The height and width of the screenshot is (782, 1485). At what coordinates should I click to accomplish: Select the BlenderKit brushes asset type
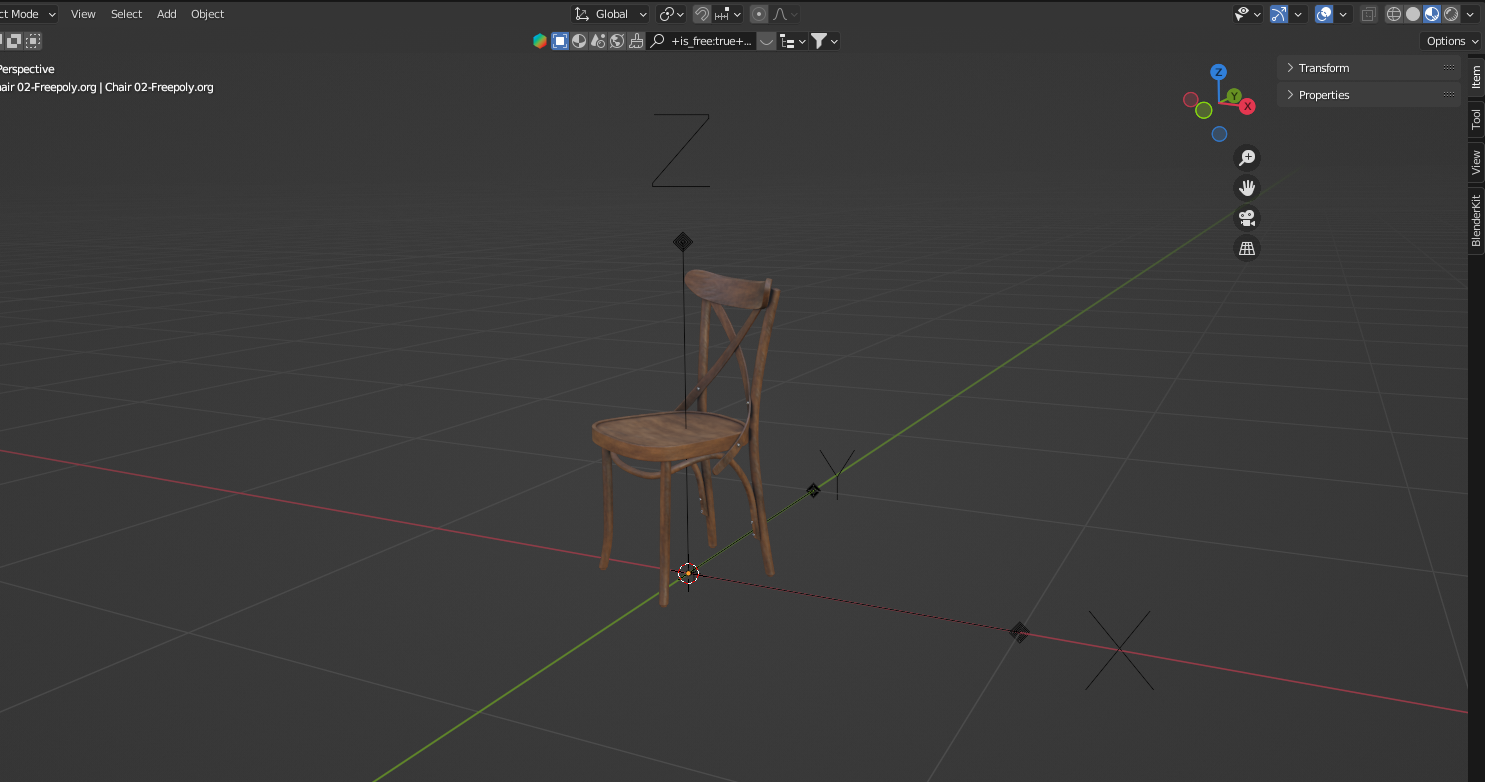[x=636, y=41]
